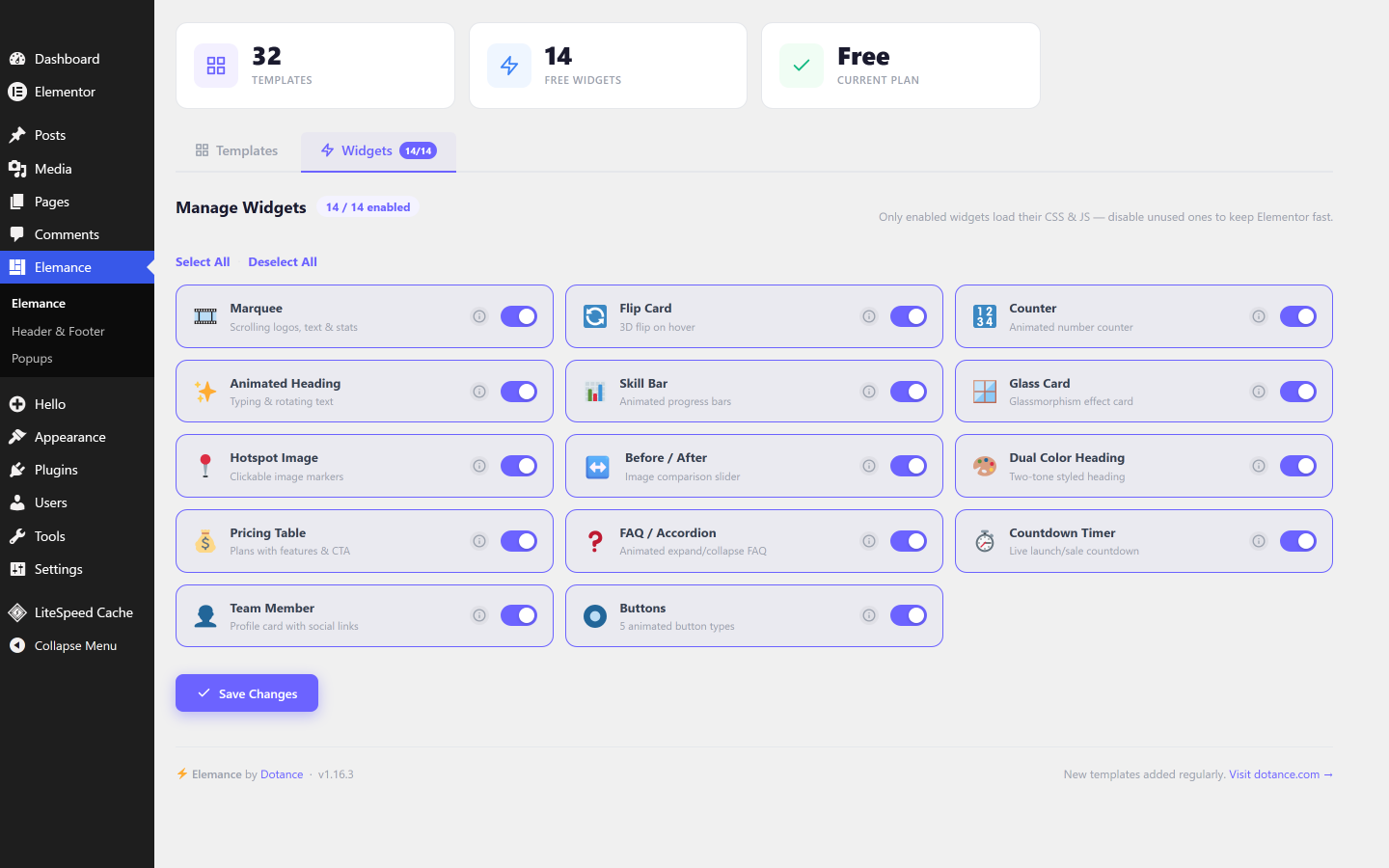The height and width of the screenshot is (868, 1389).
Task: Click the checkmark icon in current plan card
Action: (802, 66)
